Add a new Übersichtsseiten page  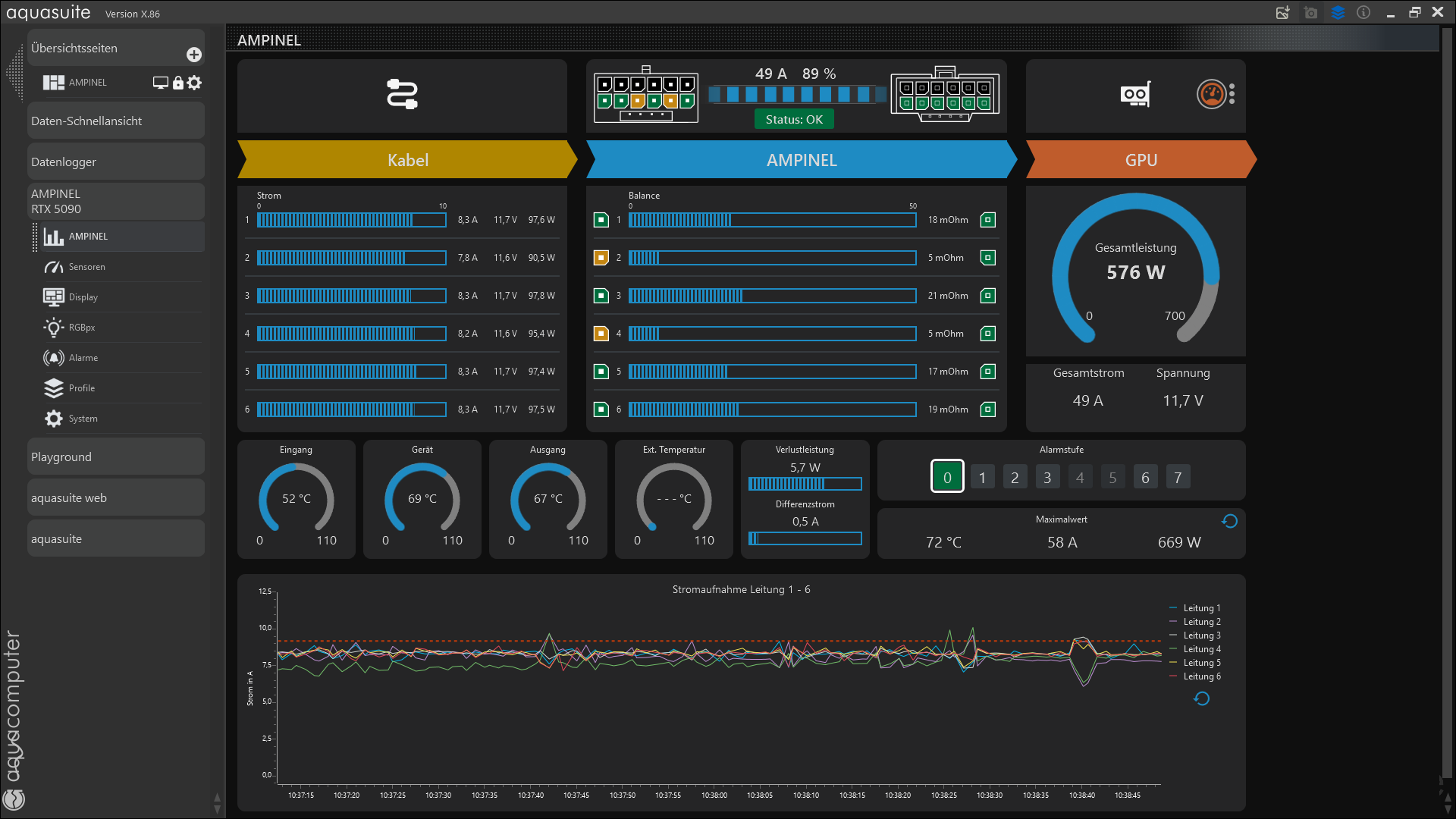(x=194, y=55)
